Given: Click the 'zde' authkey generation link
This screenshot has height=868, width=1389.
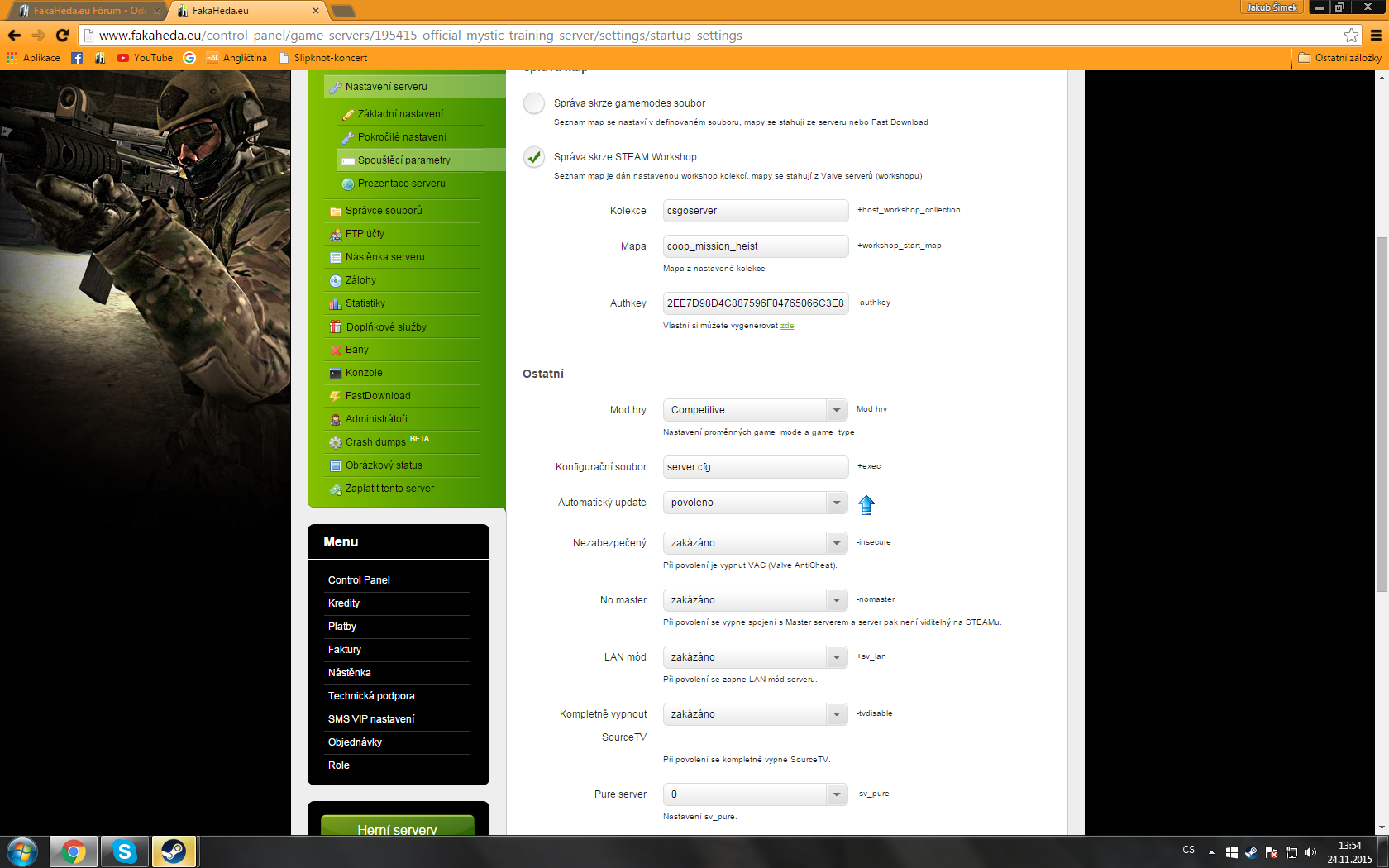Looking at the screenshot, I should pyautogui.click(x=787, y=326).
